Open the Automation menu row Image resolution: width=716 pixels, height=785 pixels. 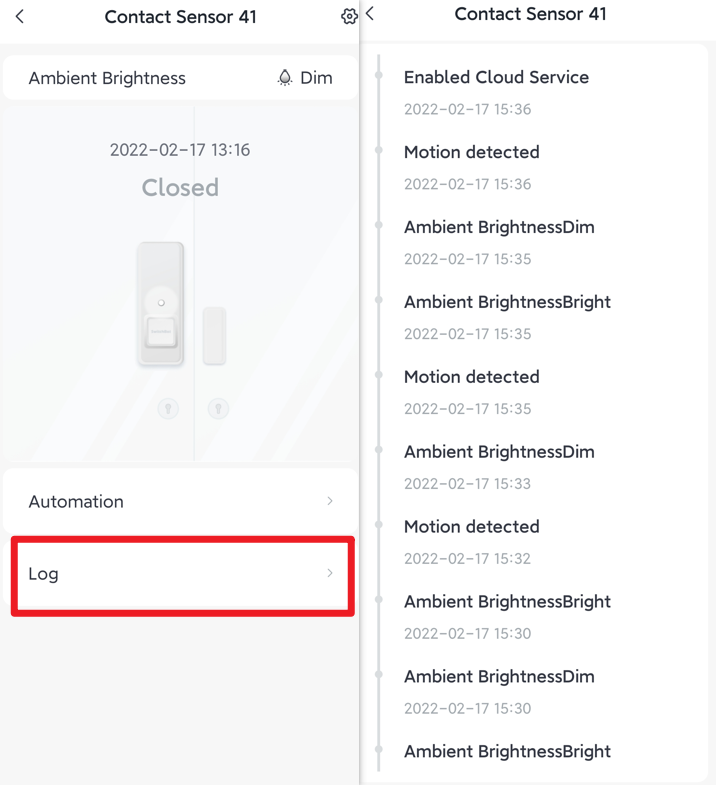click(180, 501)
